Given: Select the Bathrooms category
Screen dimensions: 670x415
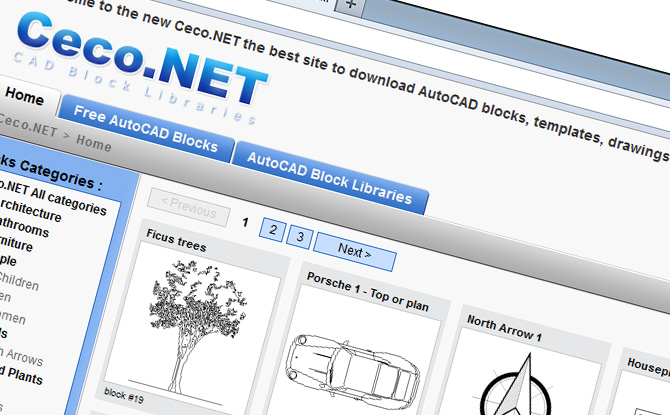Looking at the screenshot, I should tap(24, 226).
